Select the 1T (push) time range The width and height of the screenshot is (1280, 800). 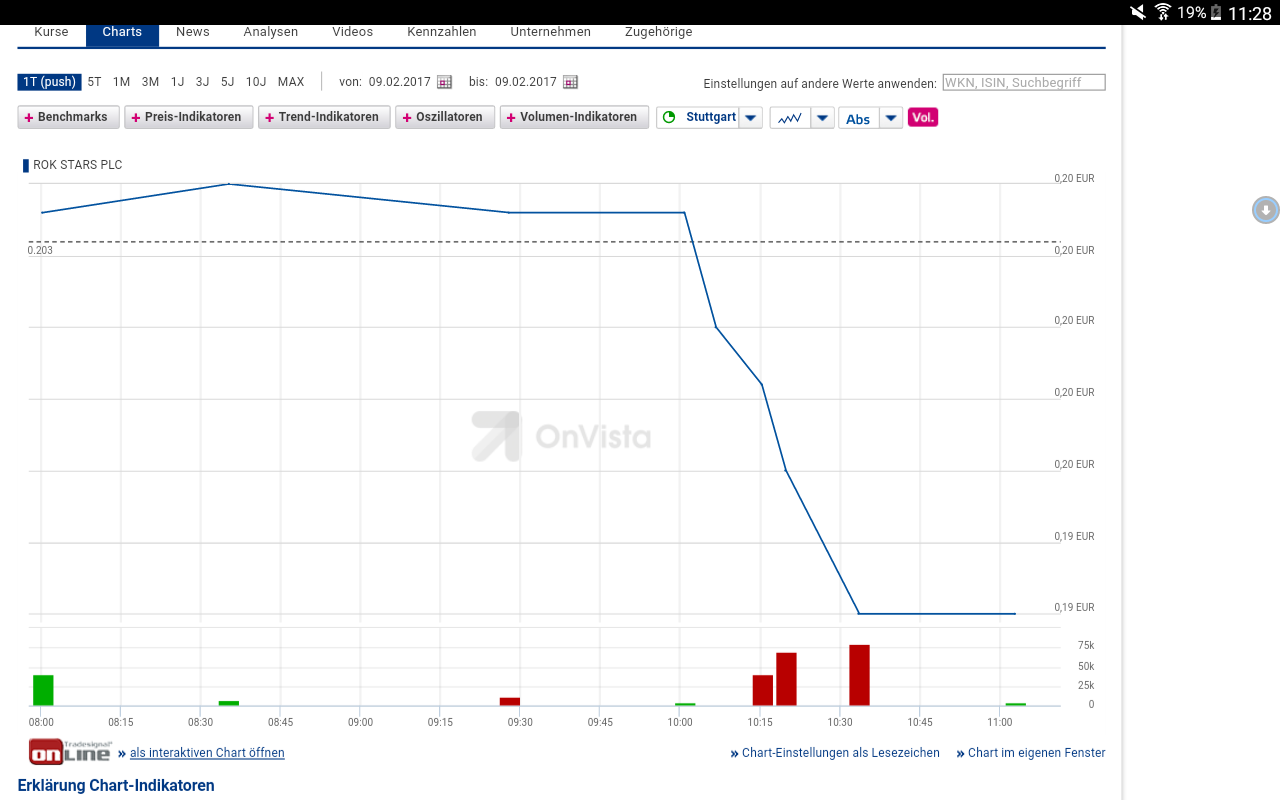(49, 82)
